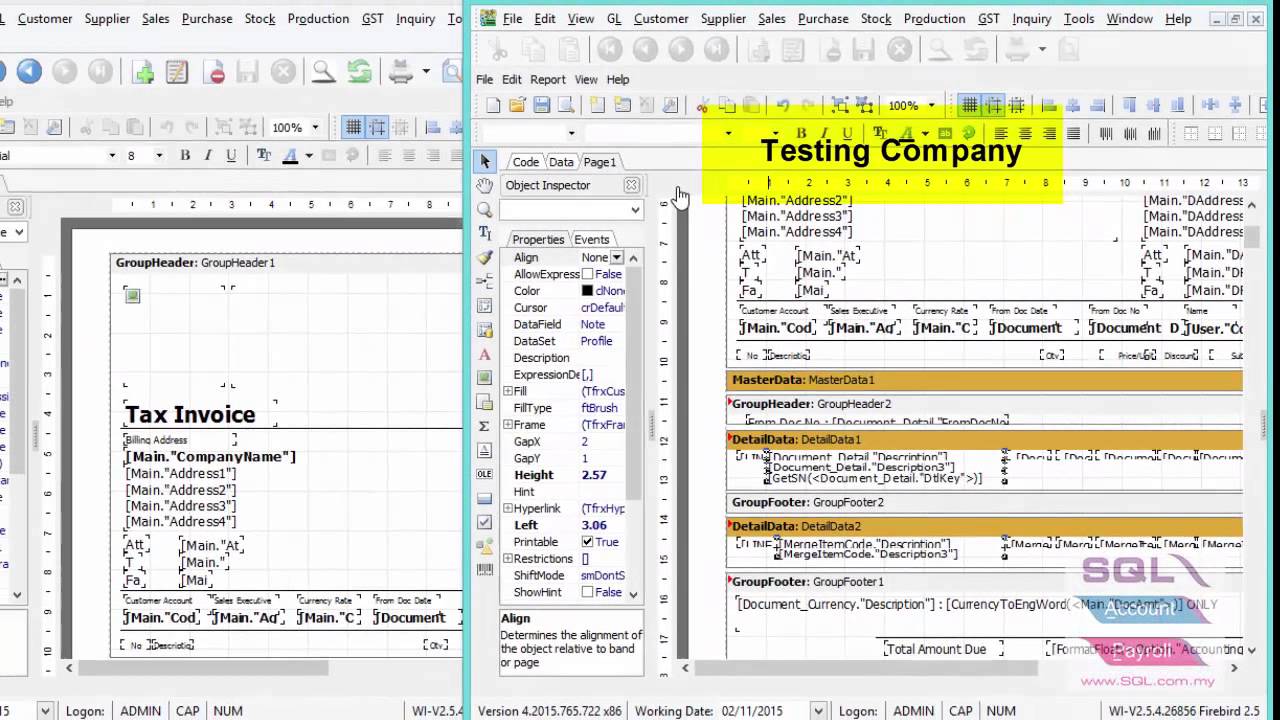The image size is (1280, 720).
Task: Switch to the Events tab
Action: click(x=591, y=239)
